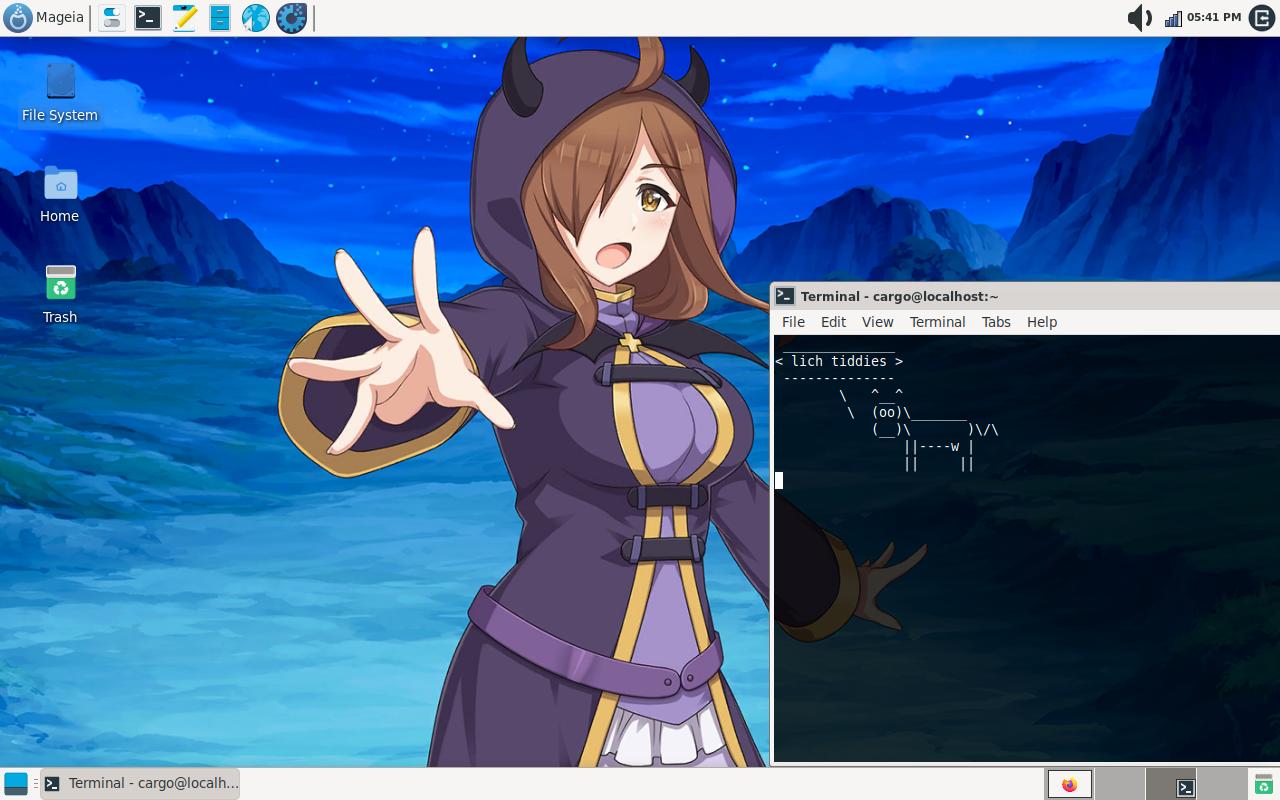Select the Trash desktop icon
1280x800 pixels.
tap(60, 296)
